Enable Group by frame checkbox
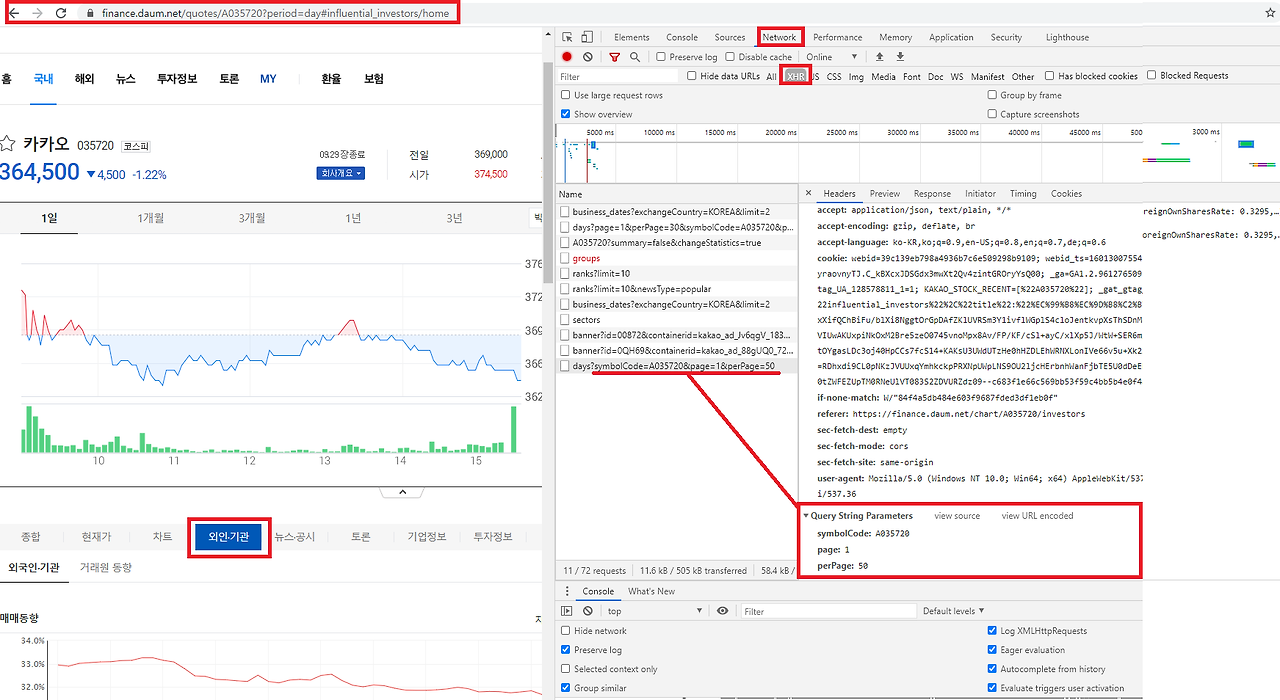Screen dimensions: 1280x700 point(992,95)
